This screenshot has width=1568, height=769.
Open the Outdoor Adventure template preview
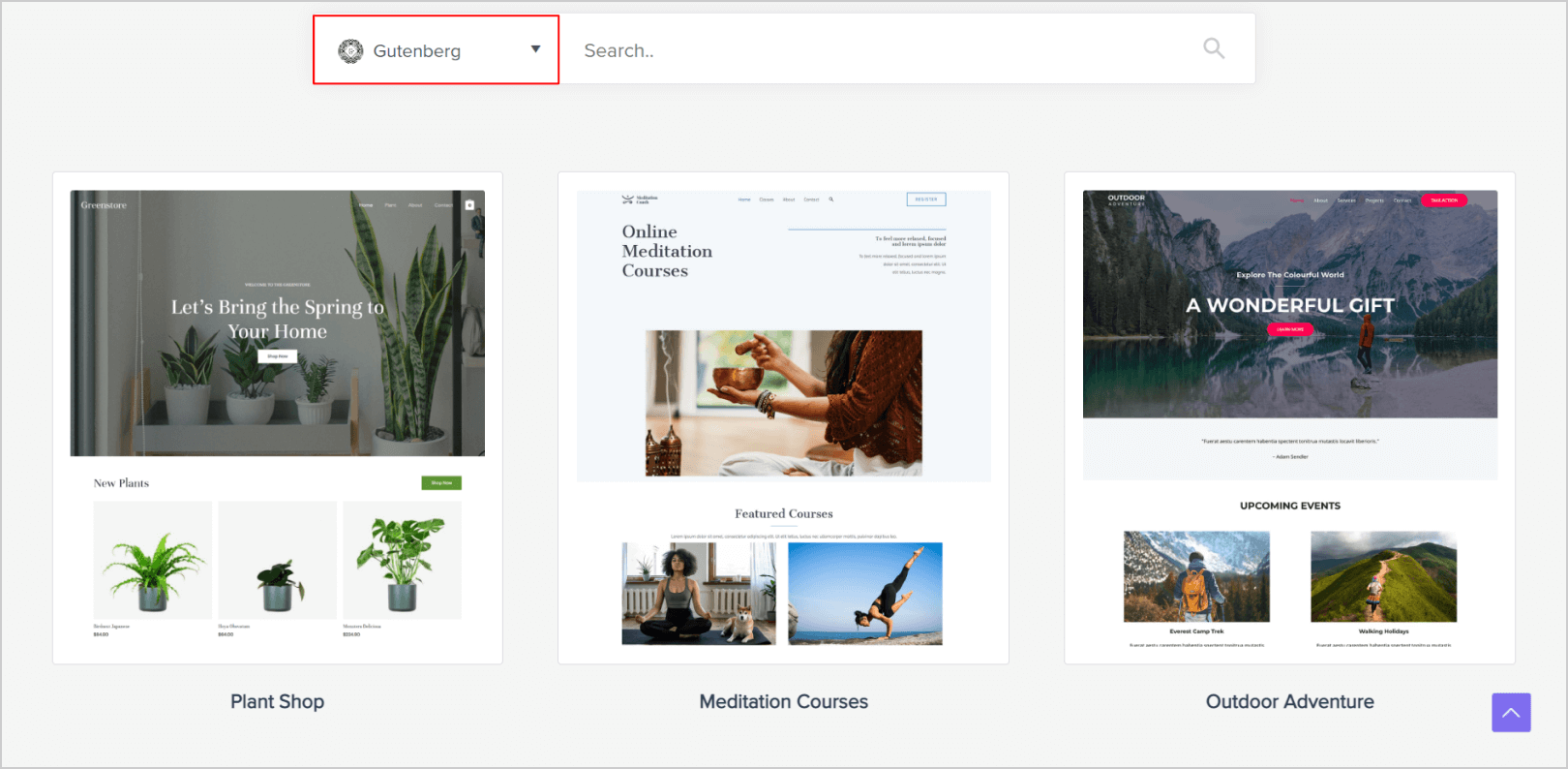pyautogui.click(x=1289, y=418)
